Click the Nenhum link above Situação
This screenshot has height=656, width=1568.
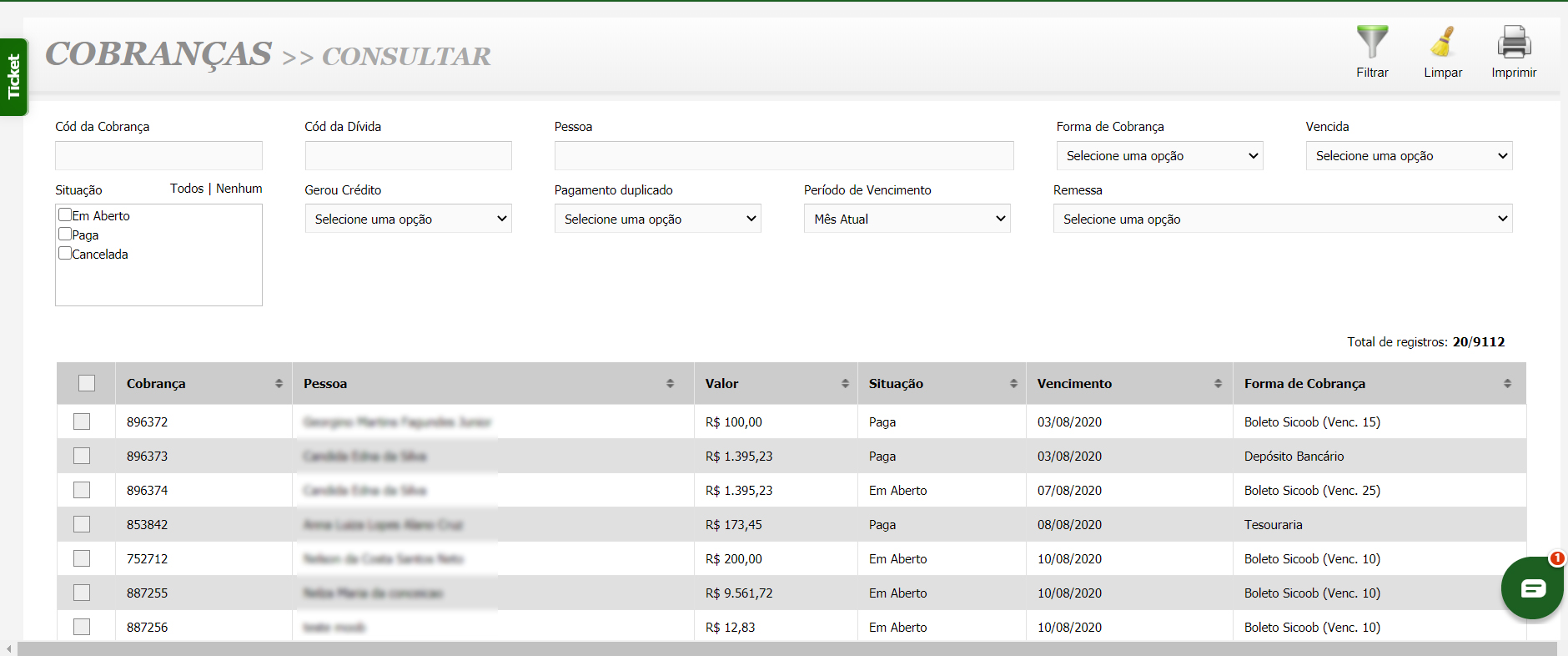(239, 189)
